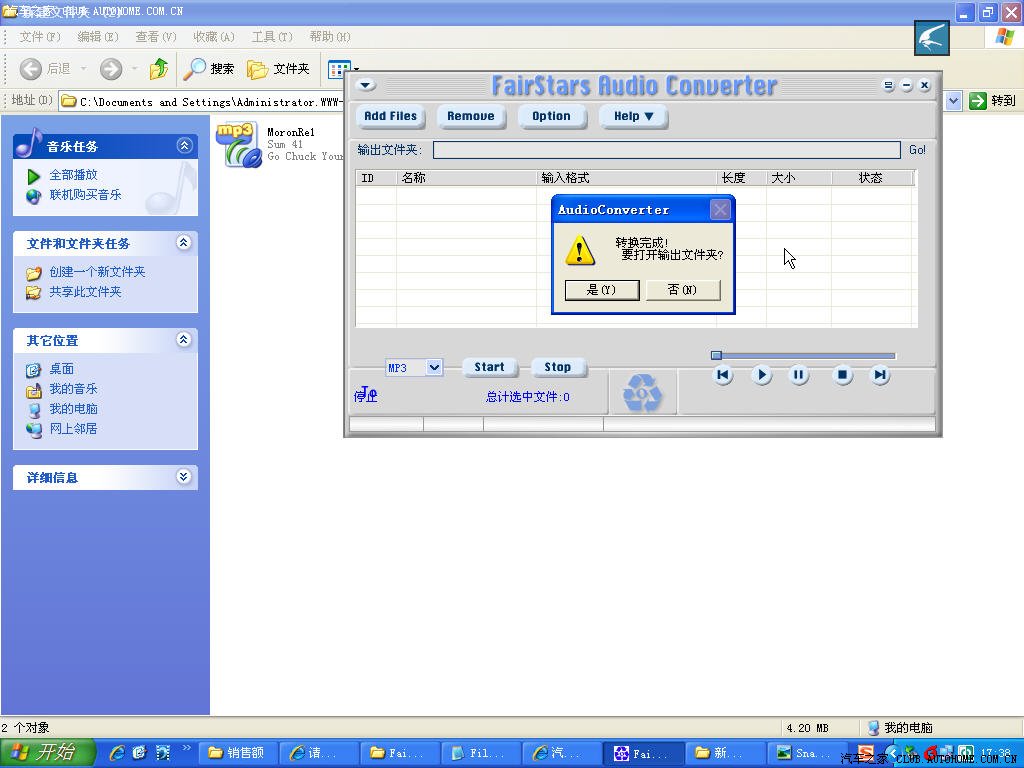Play the selected audio track
The image size is (1024, 768).
tap(761, 375)
